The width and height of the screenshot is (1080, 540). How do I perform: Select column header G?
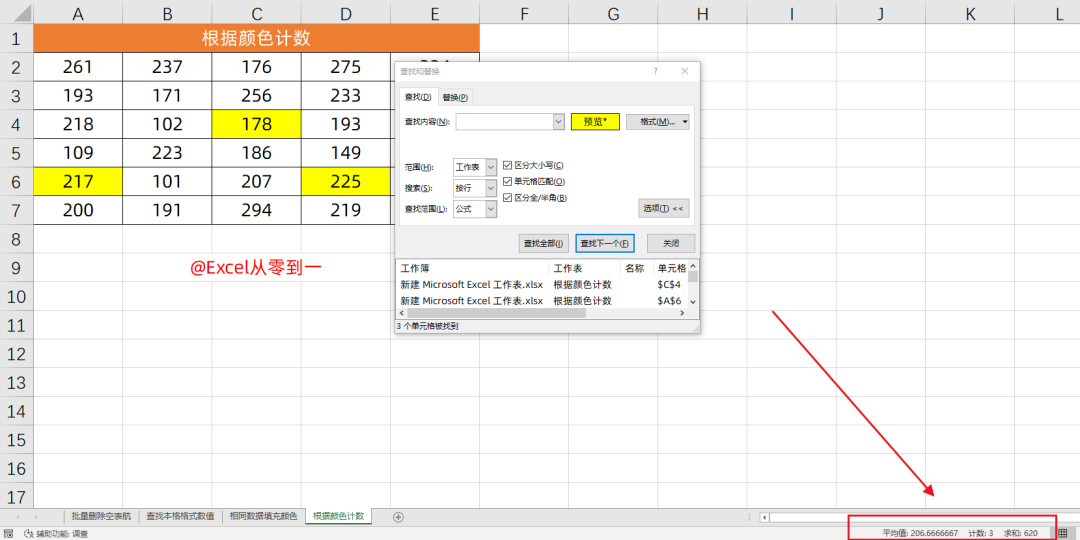pos(613,12)
